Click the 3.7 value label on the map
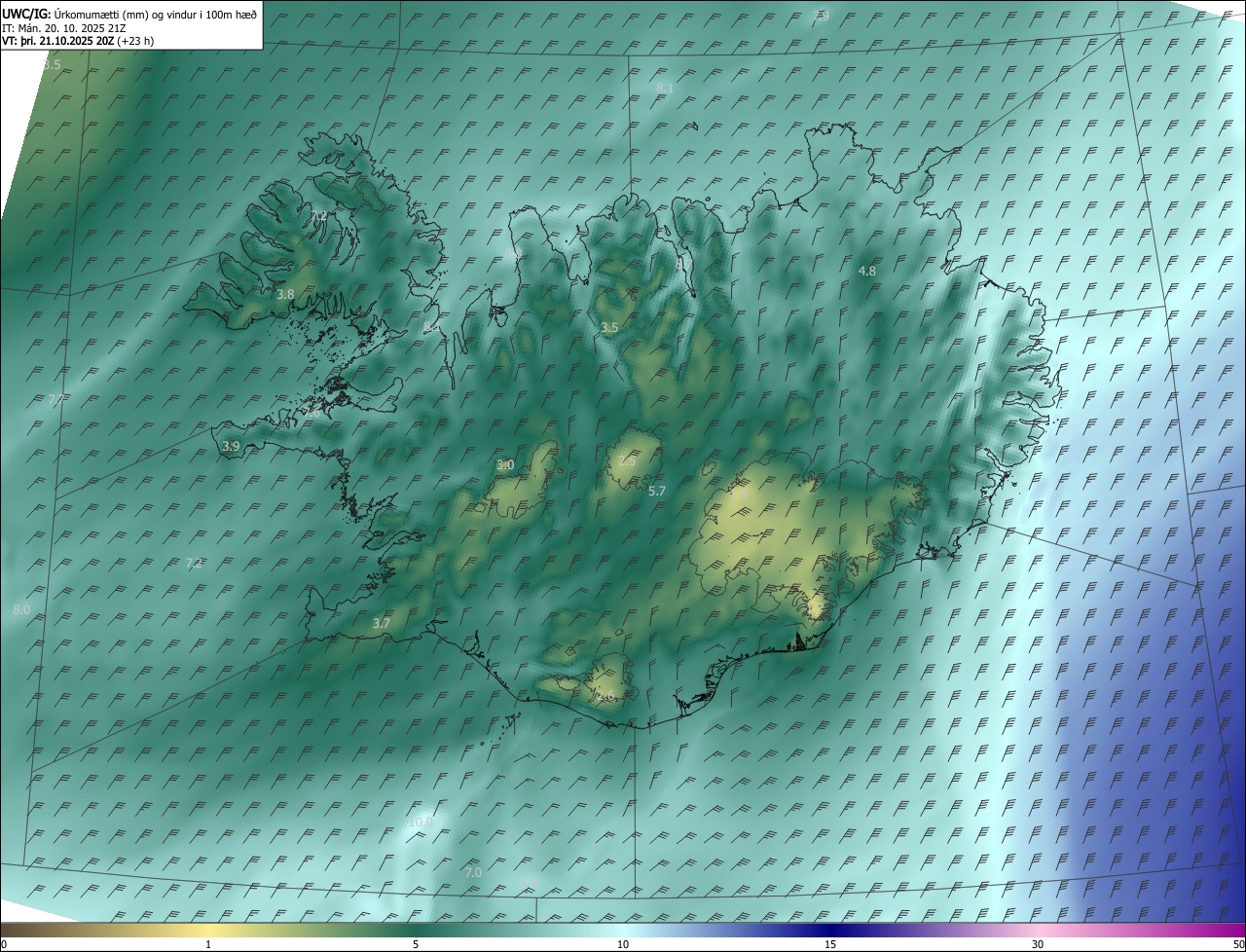This screenshot has width=1246, height=952. pos(382,624)
